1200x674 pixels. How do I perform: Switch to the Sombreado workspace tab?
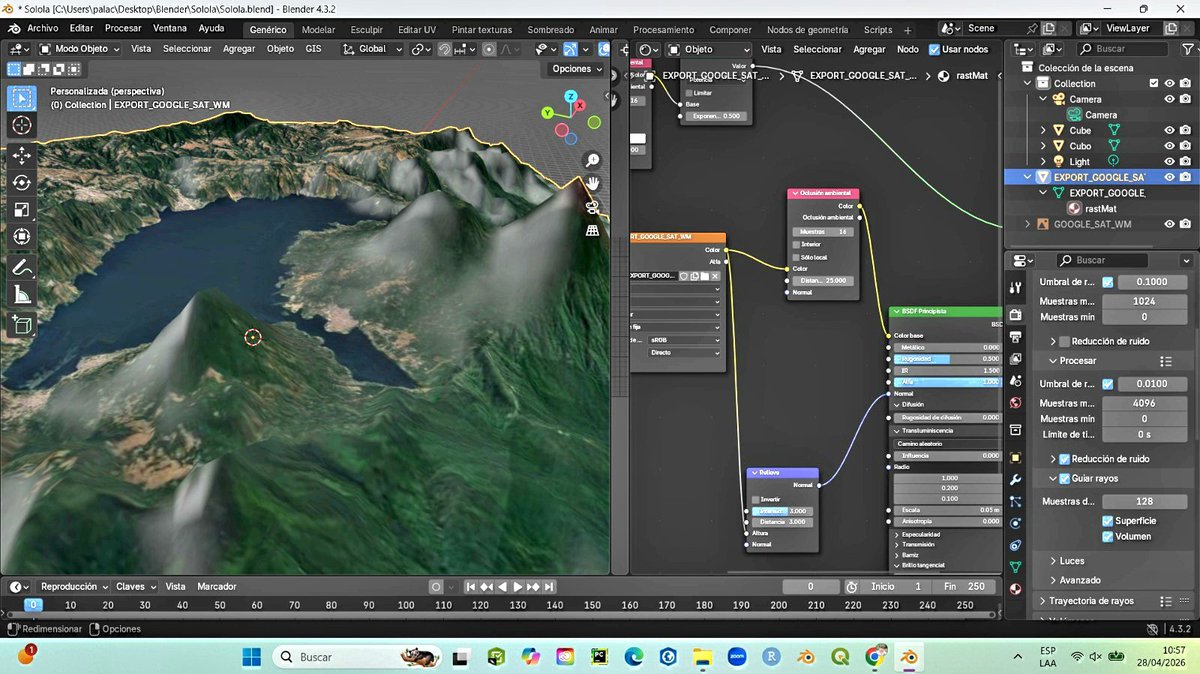pos(550,30)
